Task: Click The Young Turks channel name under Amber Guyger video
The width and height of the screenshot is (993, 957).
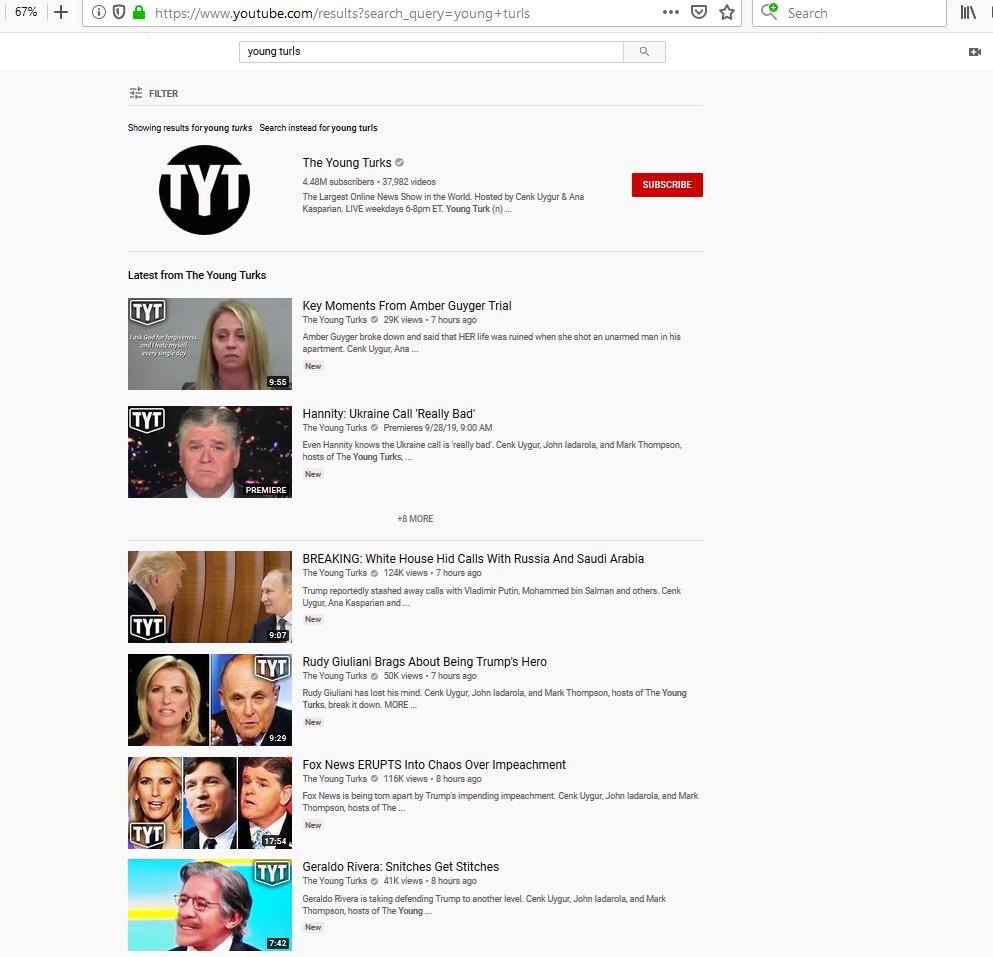Action: [334, 320]
